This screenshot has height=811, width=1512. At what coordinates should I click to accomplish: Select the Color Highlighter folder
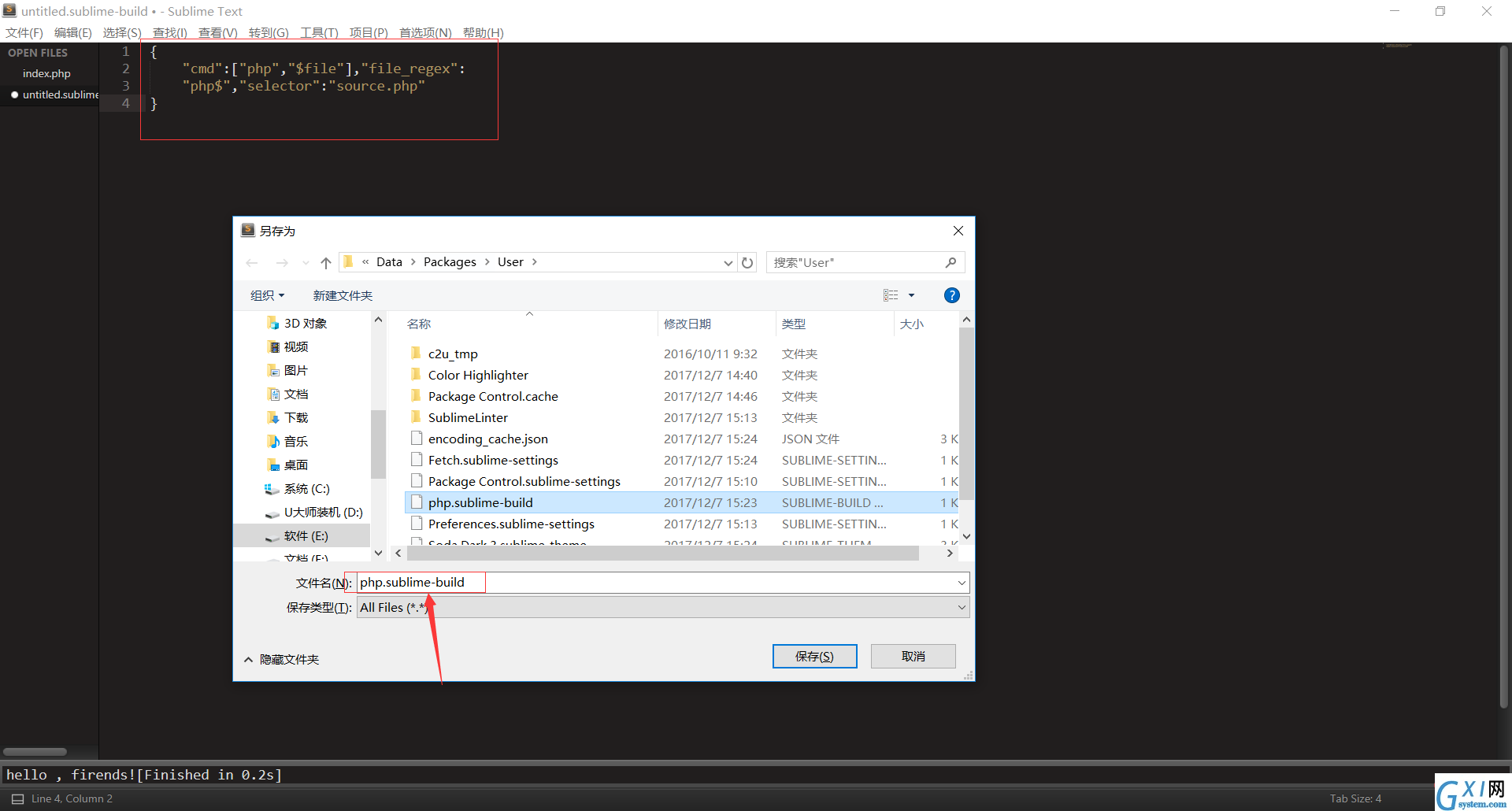tap(478, 376)
